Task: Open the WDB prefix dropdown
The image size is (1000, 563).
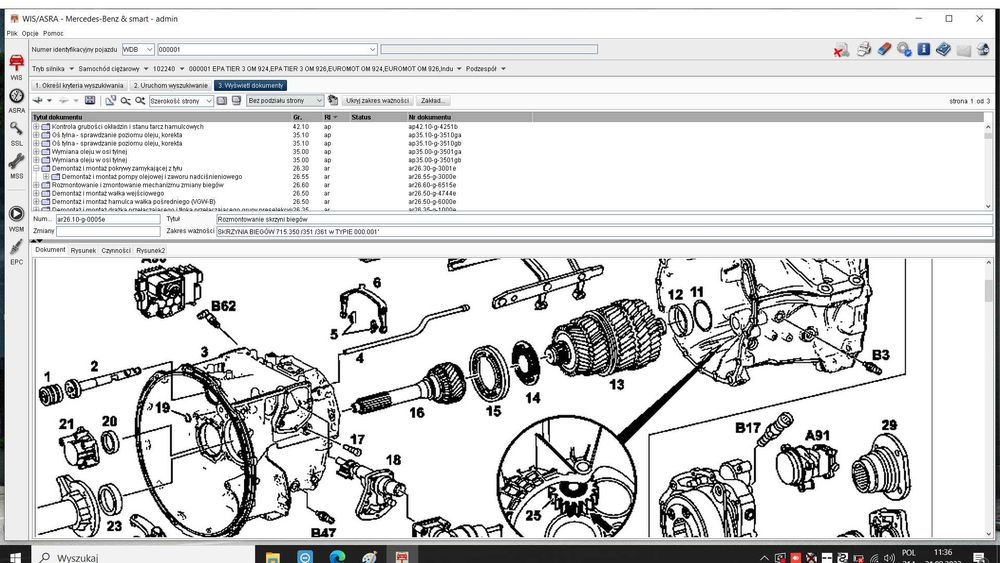Action: (x=138, y=49)
